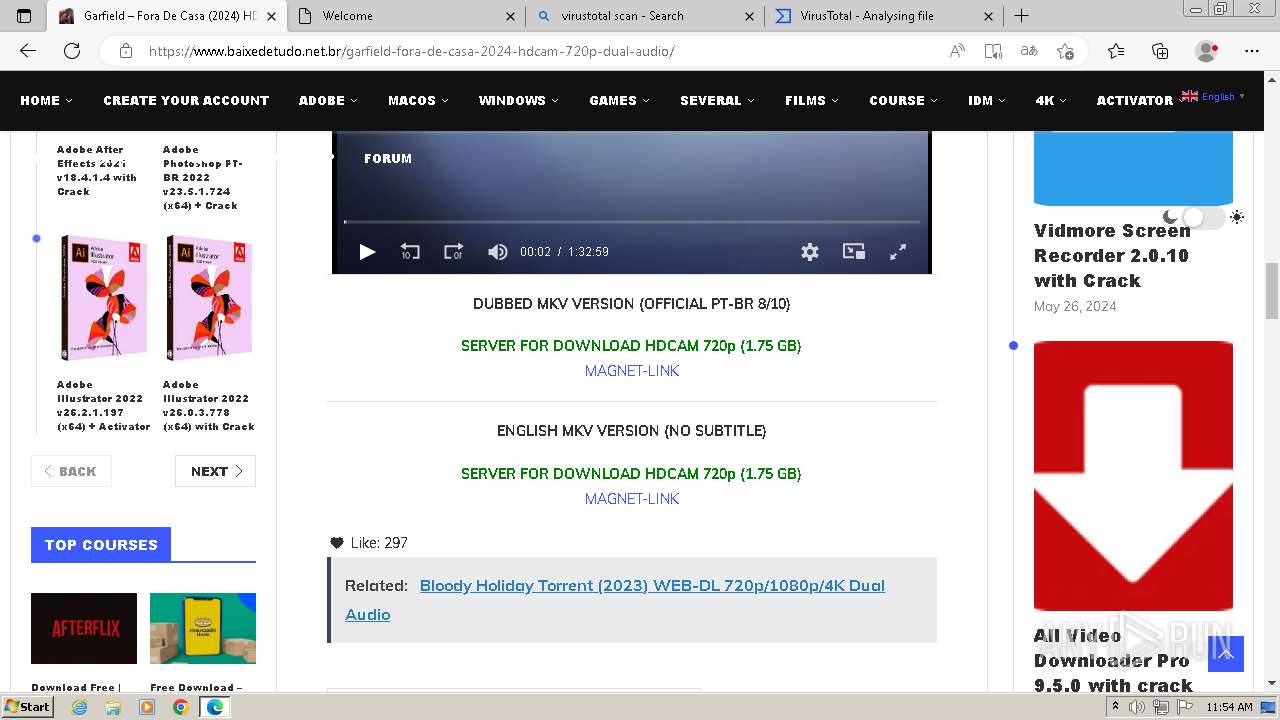
Task: Open browser Settings and more menu
Action: click(x=1252, y=51)
